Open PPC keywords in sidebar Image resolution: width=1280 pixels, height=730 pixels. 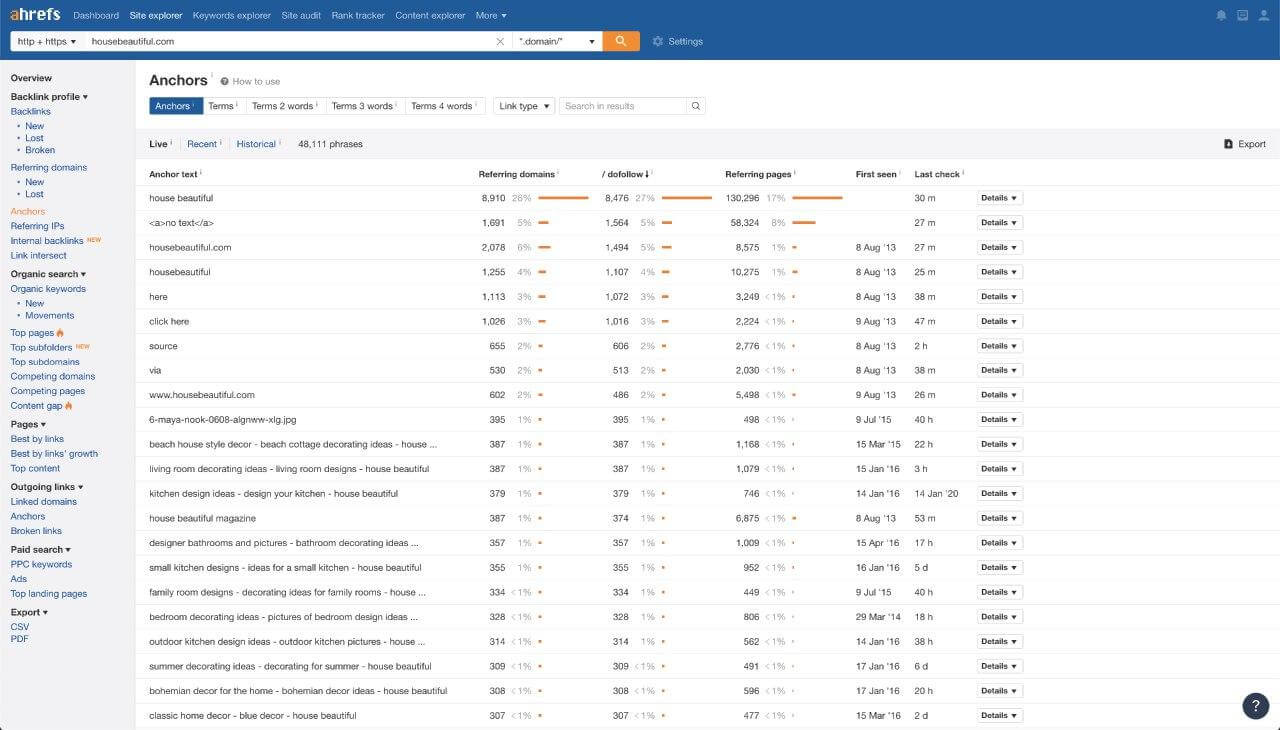[41, 565]
